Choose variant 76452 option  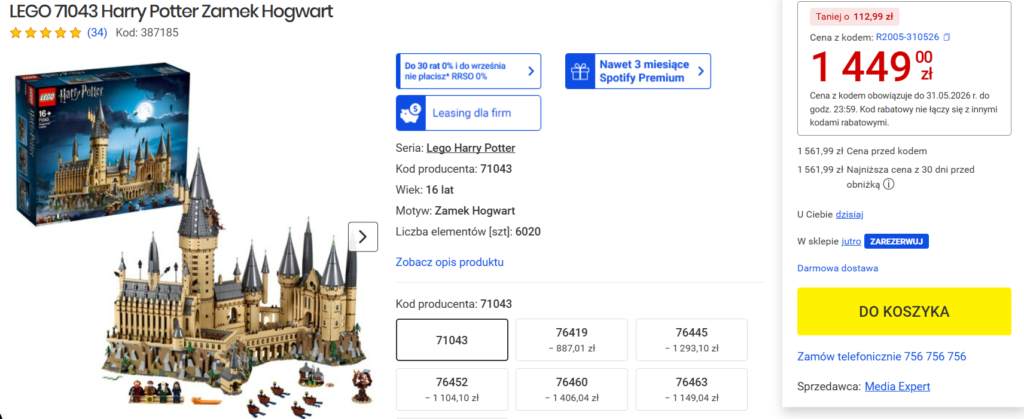click(x=452, y=389)
